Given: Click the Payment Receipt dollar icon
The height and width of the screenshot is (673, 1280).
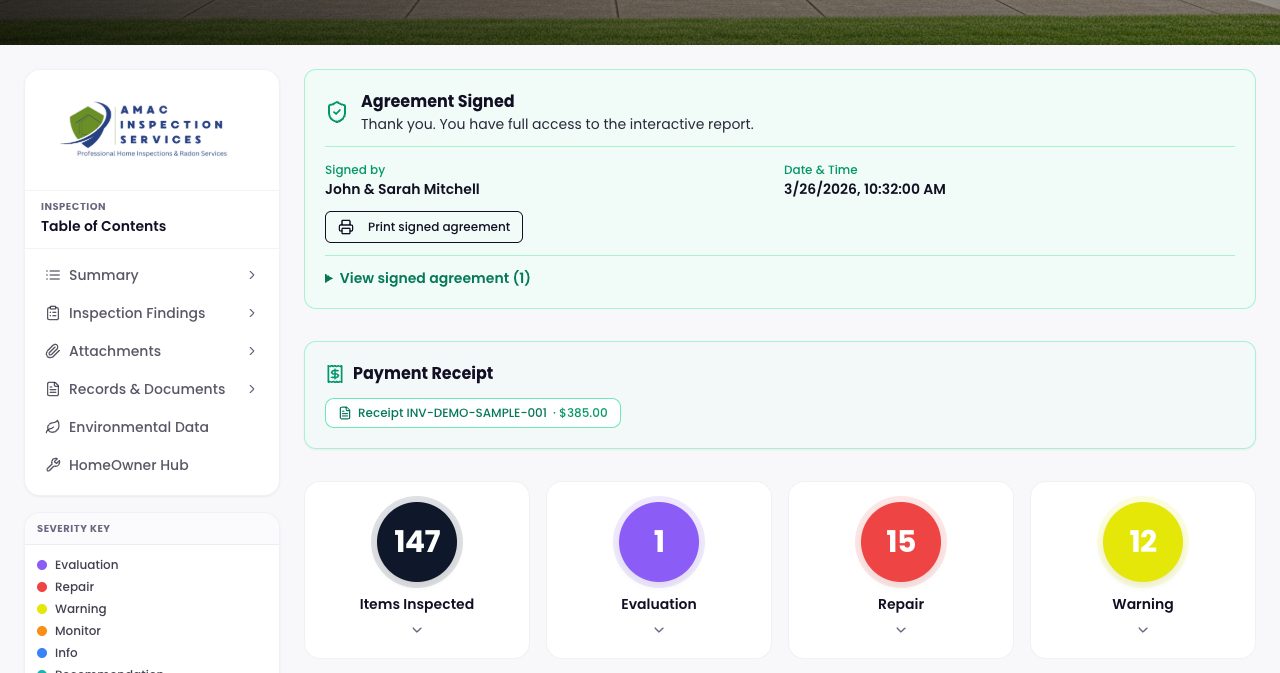Looking at the screenshot, I should point(335,374).
